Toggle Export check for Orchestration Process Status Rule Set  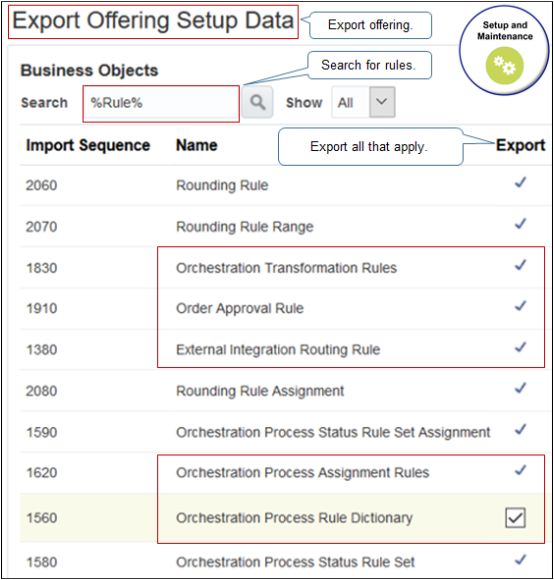coord(520,560)
